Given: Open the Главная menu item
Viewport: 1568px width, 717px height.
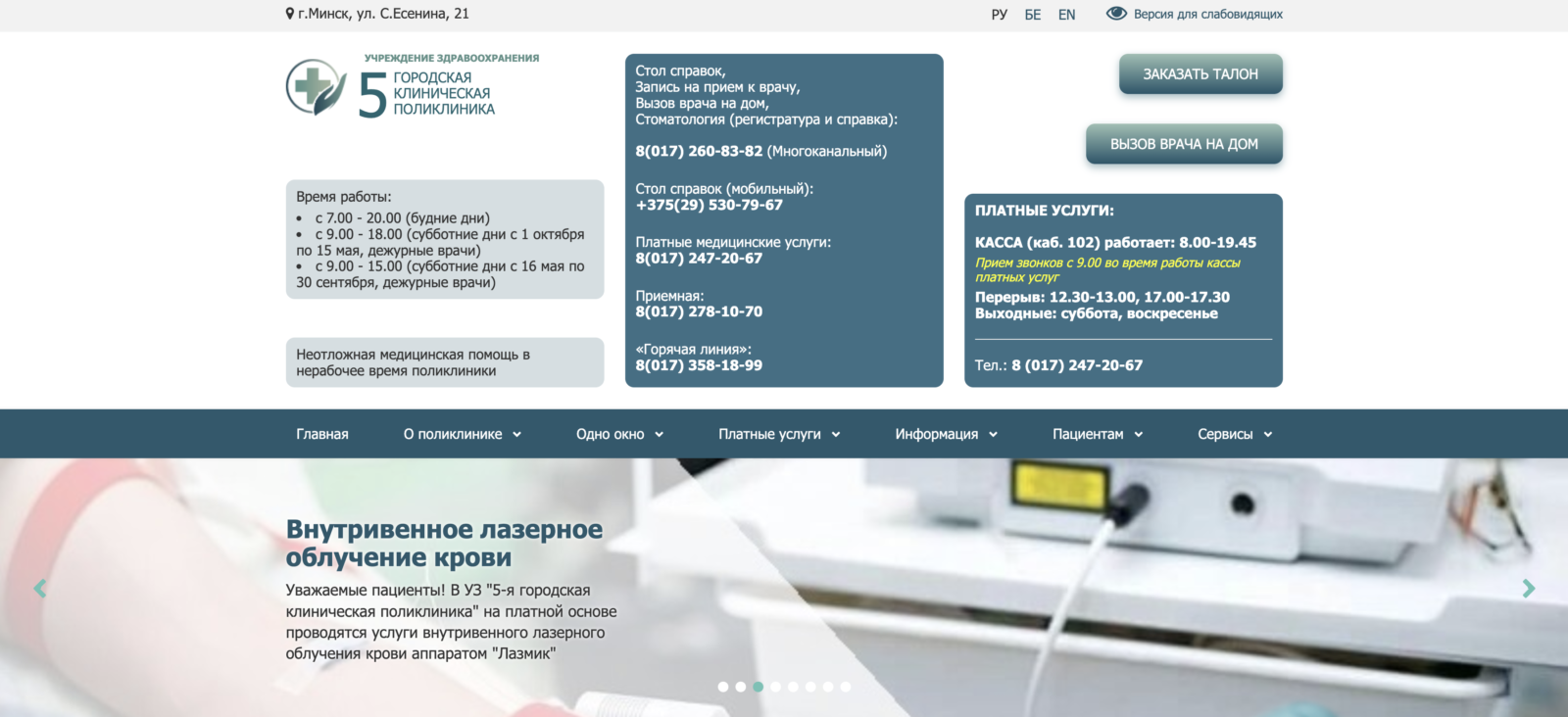Looking at the screenshot, I should click(322, 434).
